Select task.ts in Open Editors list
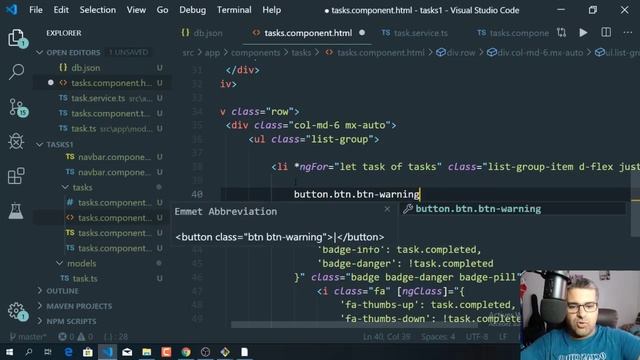The image size is (640, 360). 83,129
